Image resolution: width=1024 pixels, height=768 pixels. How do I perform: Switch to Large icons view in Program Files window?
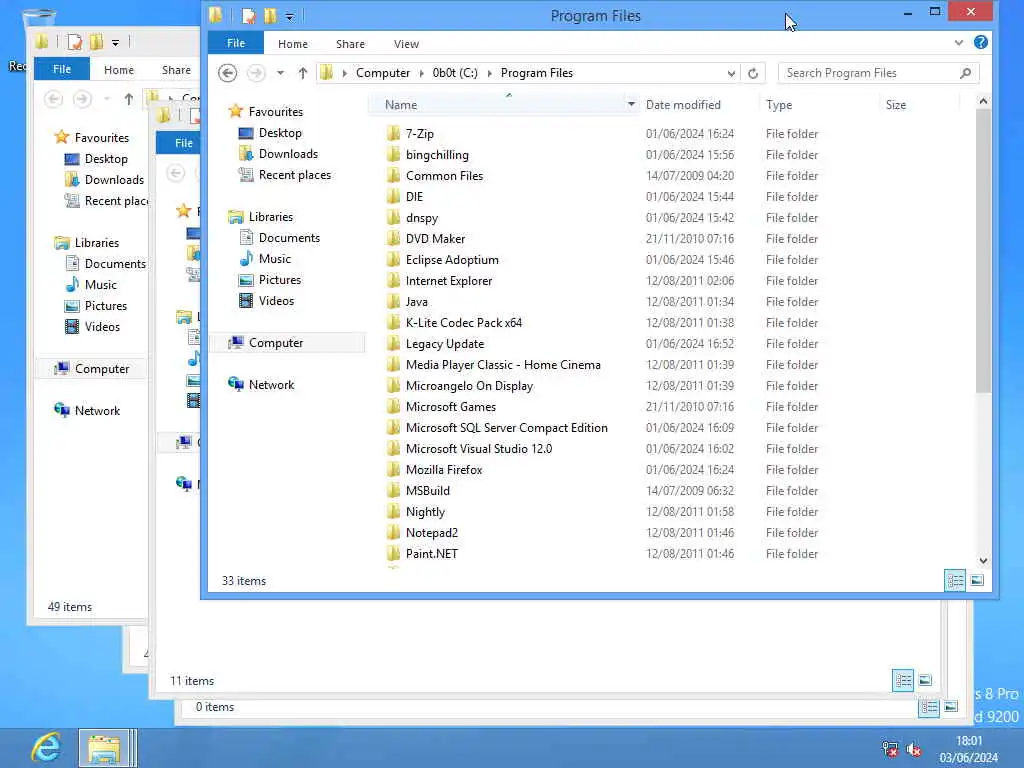tap(977, 580)
